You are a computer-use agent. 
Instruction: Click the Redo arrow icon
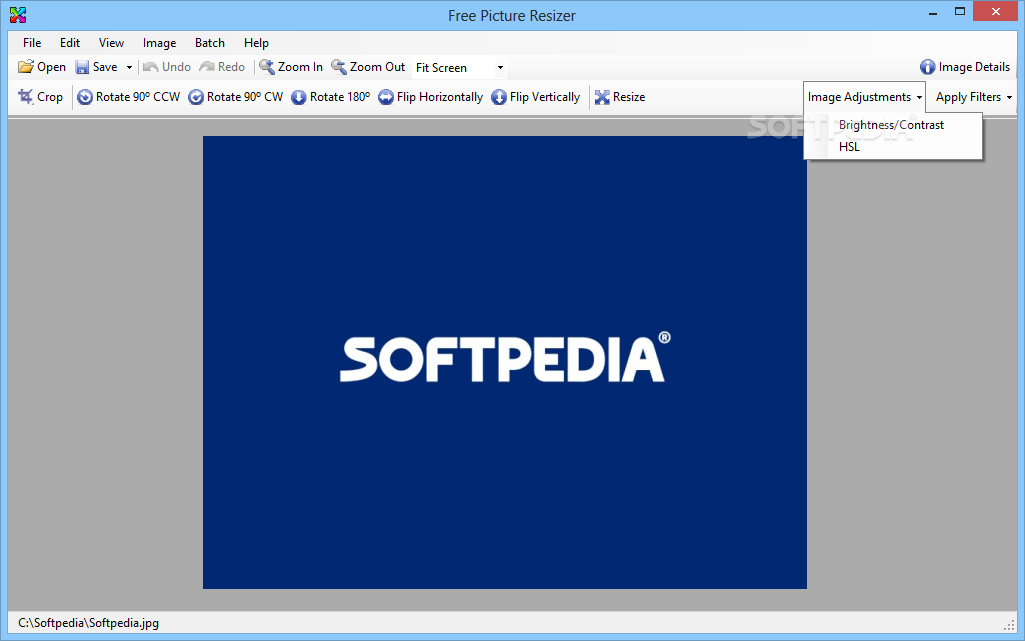[207, 67]
